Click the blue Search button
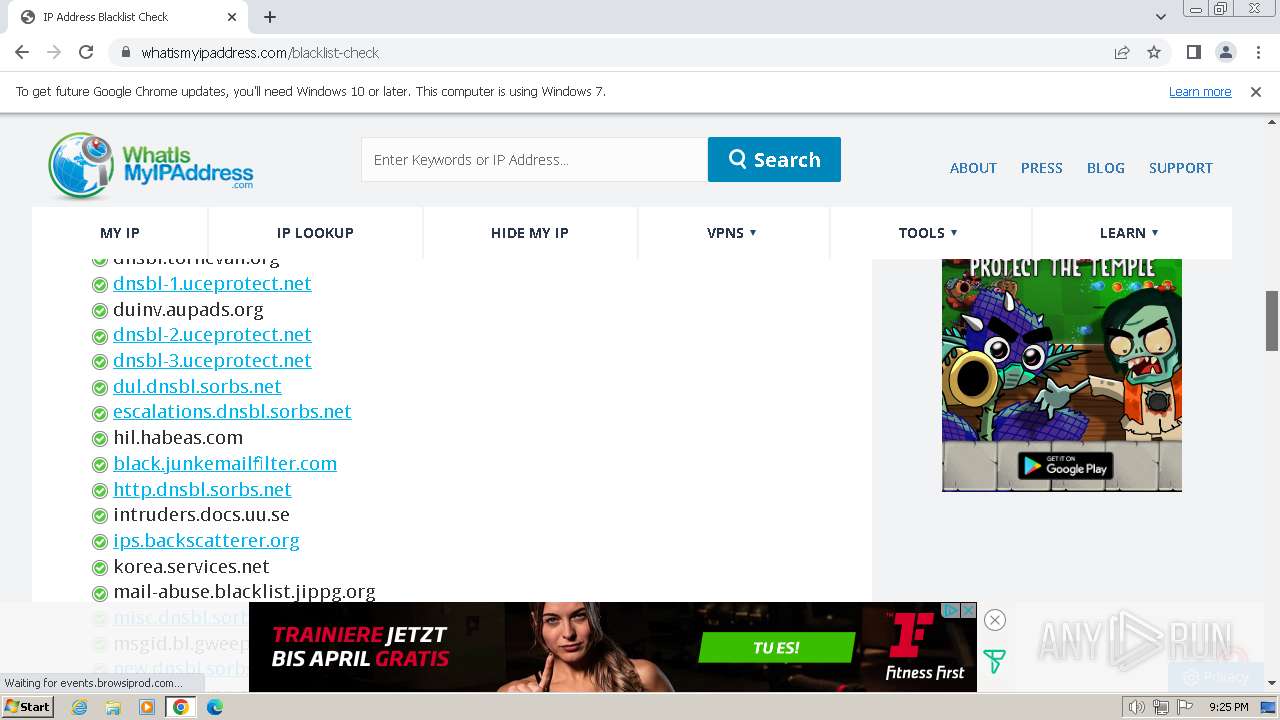 click(x=774, y=160)
